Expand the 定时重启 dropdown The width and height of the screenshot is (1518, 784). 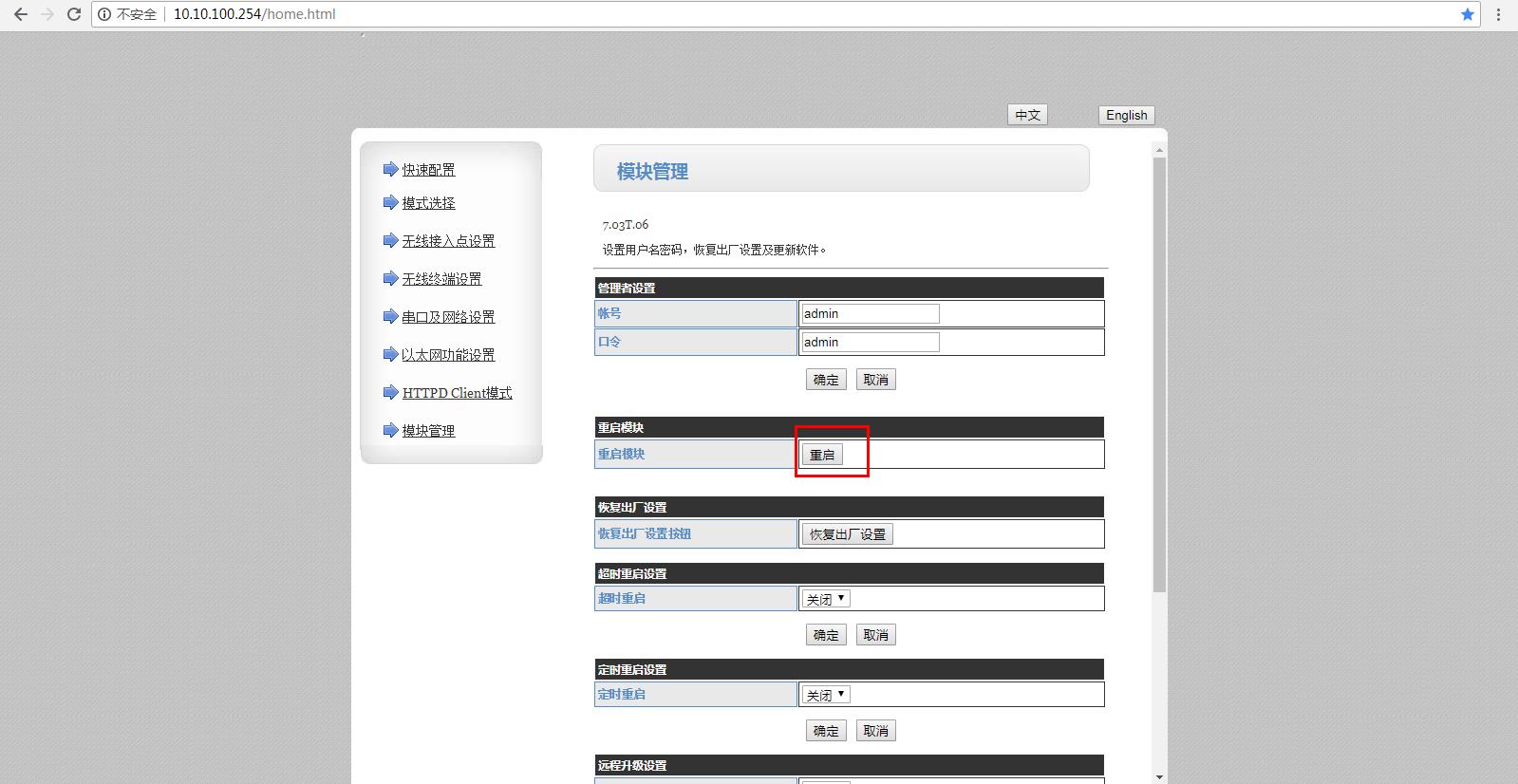(826, 695)
